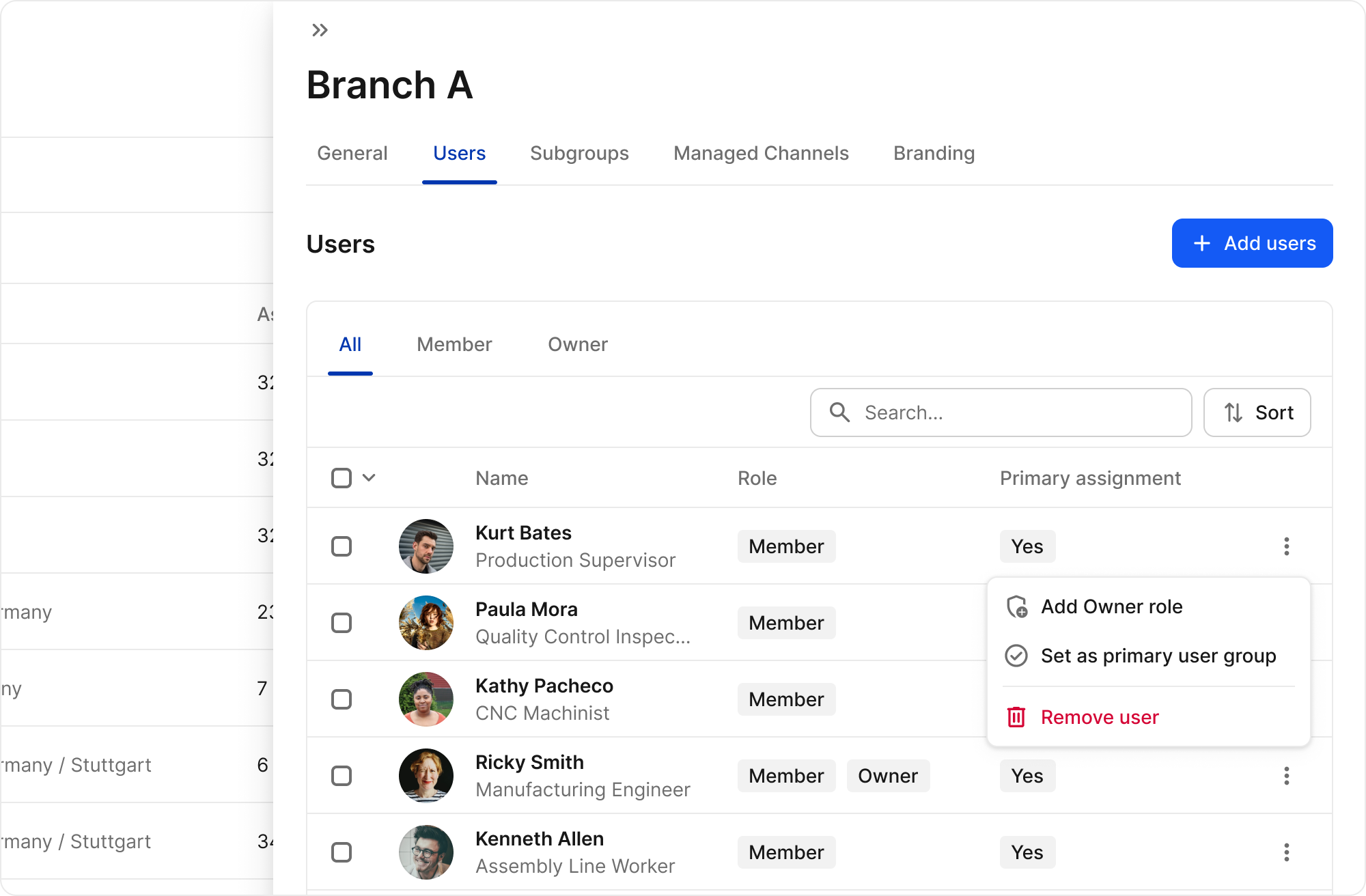Switch to the Managed Channels tab

pos(761,153)
